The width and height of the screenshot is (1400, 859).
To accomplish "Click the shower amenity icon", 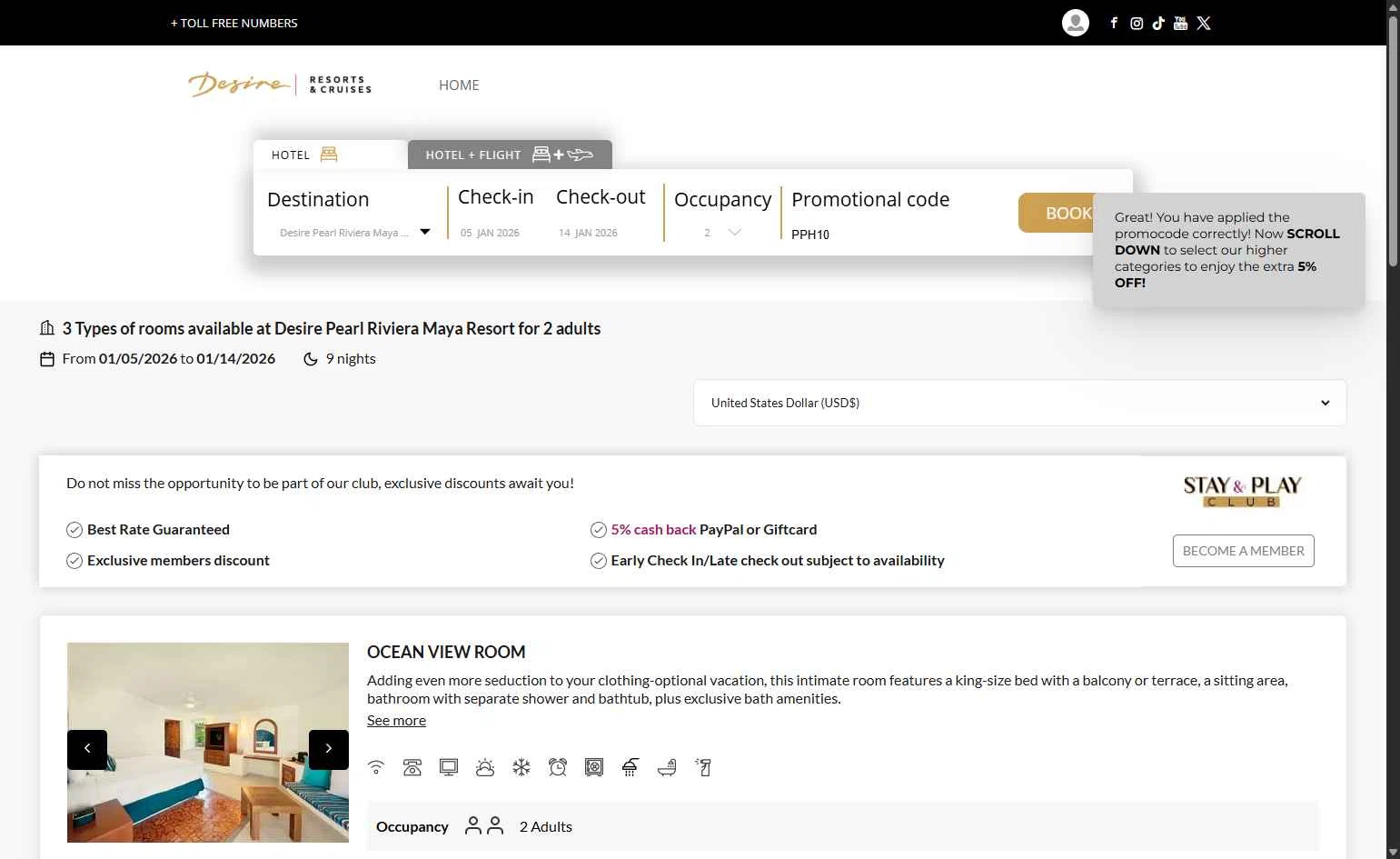I will tap(630, 767).
